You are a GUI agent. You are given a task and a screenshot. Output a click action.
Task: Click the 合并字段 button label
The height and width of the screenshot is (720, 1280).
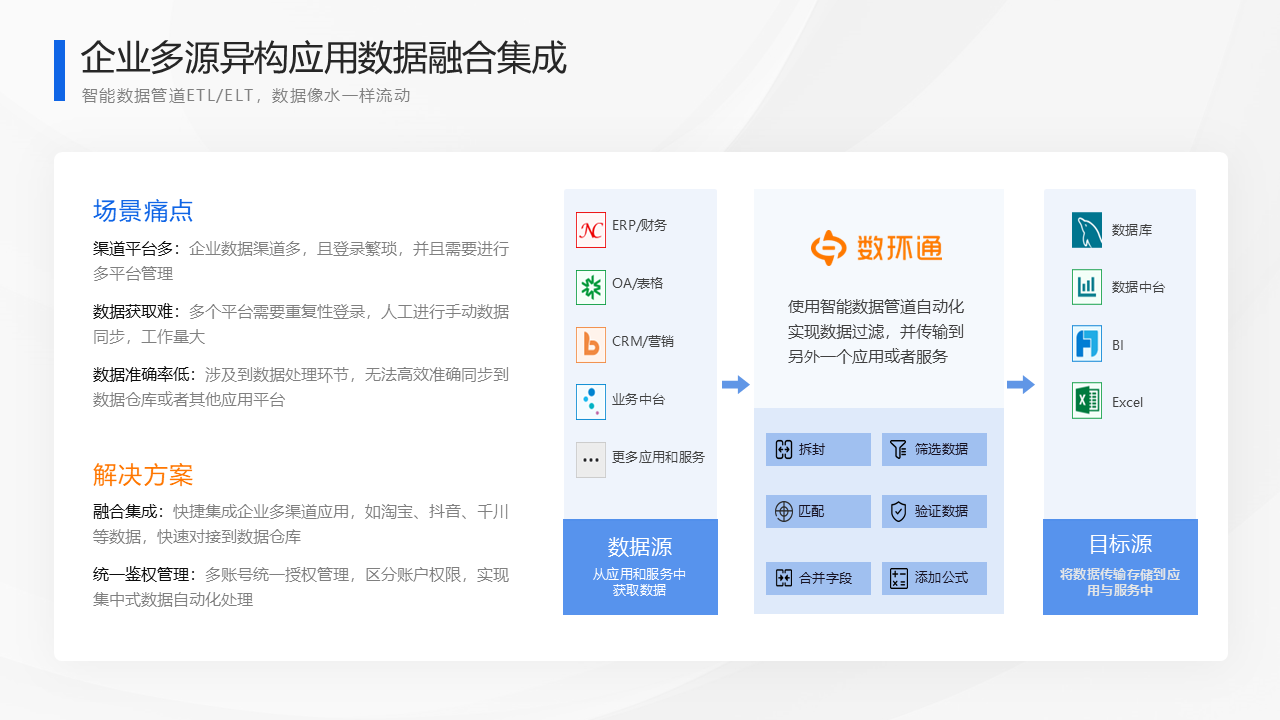[825, 578]
